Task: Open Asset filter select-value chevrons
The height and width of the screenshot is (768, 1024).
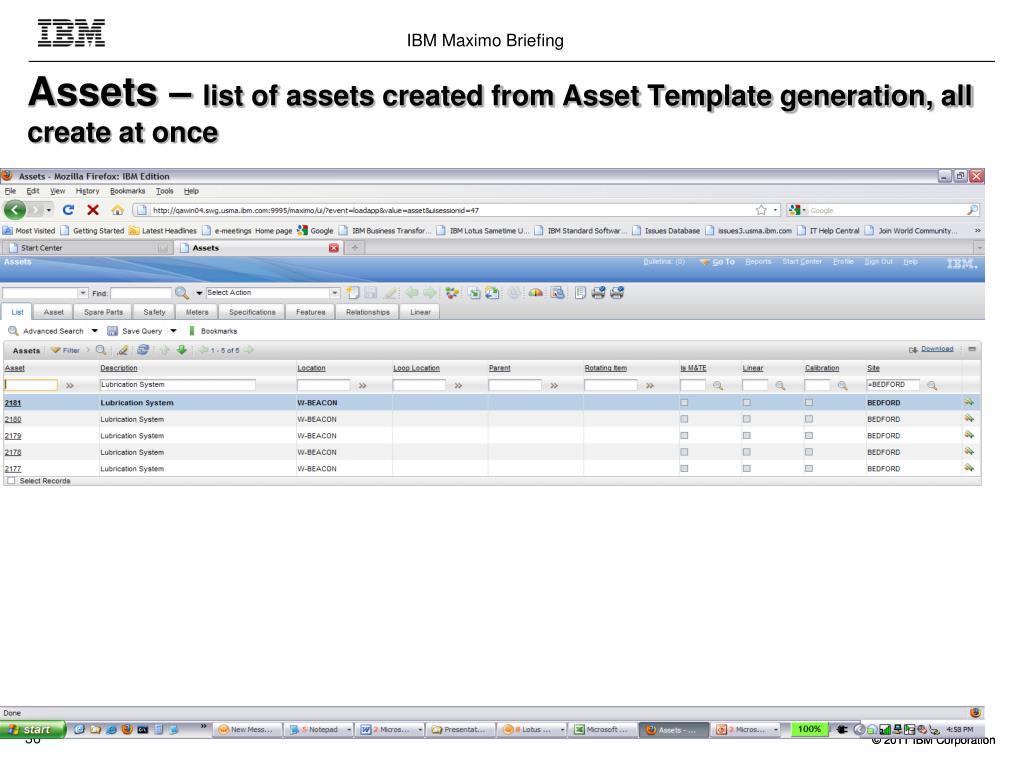Action: pyautogui.click(x=70, y=385)
